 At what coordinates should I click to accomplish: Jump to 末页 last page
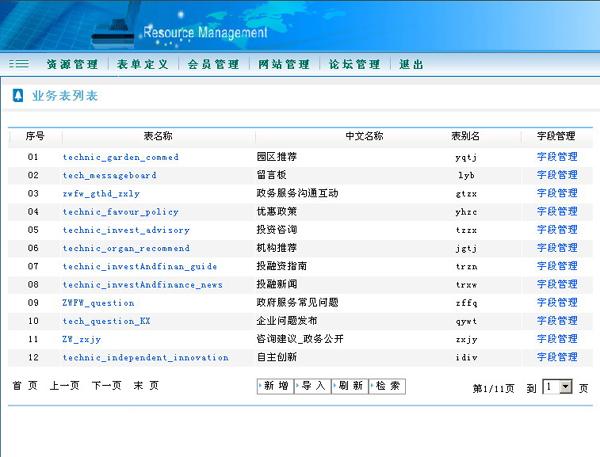point(146,386)
